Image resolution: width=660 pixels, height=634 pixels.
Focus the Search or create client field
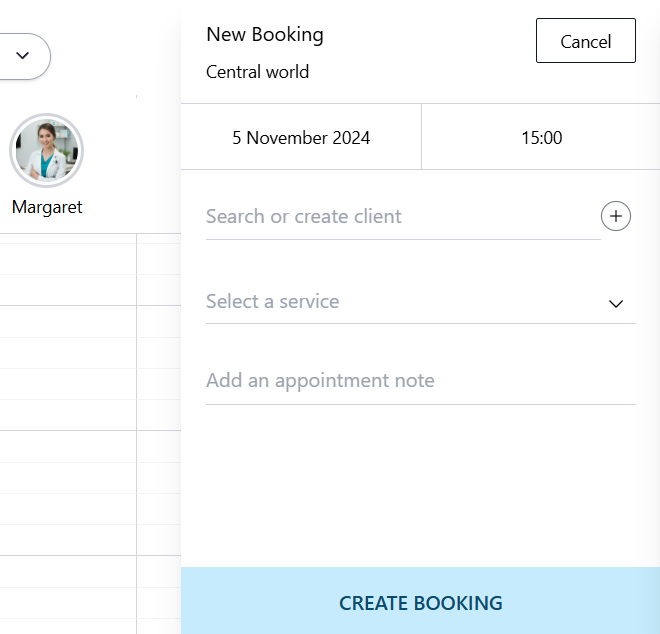pos(402,217)
